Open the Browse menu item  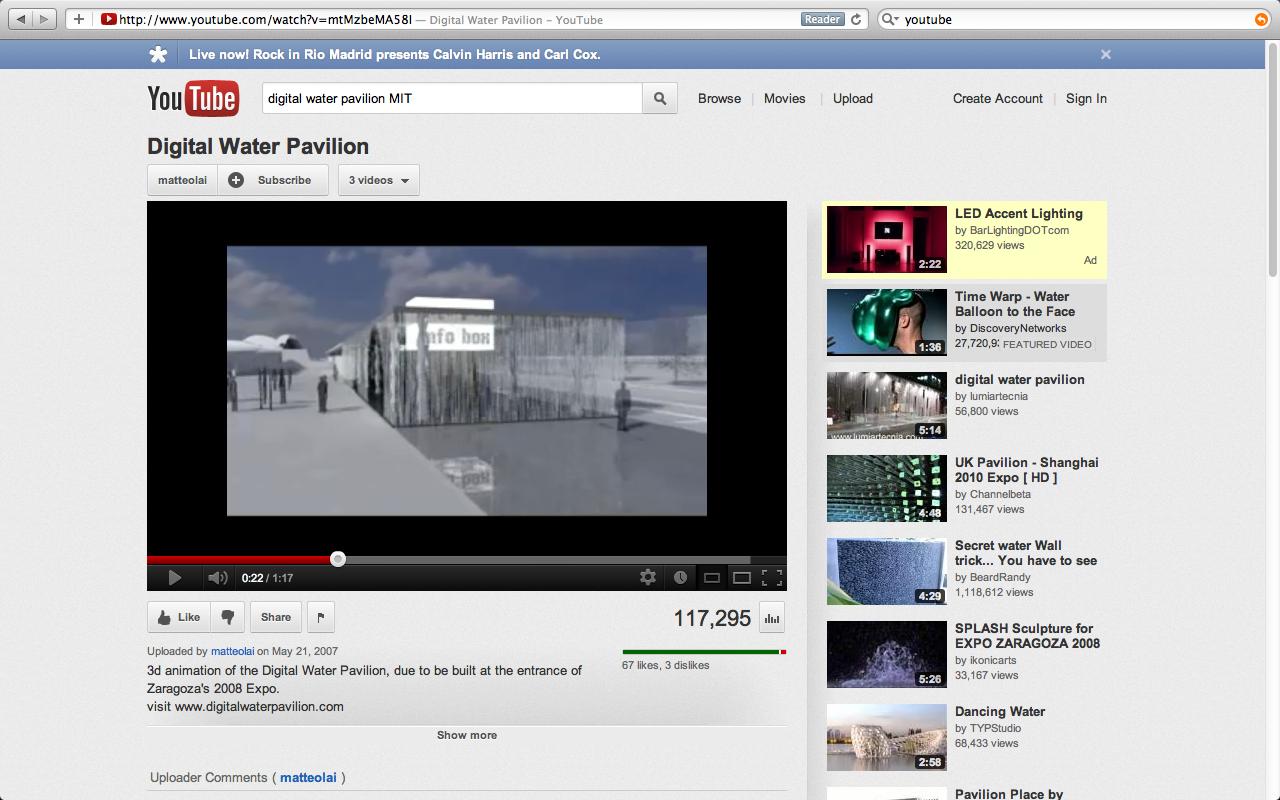719,98
